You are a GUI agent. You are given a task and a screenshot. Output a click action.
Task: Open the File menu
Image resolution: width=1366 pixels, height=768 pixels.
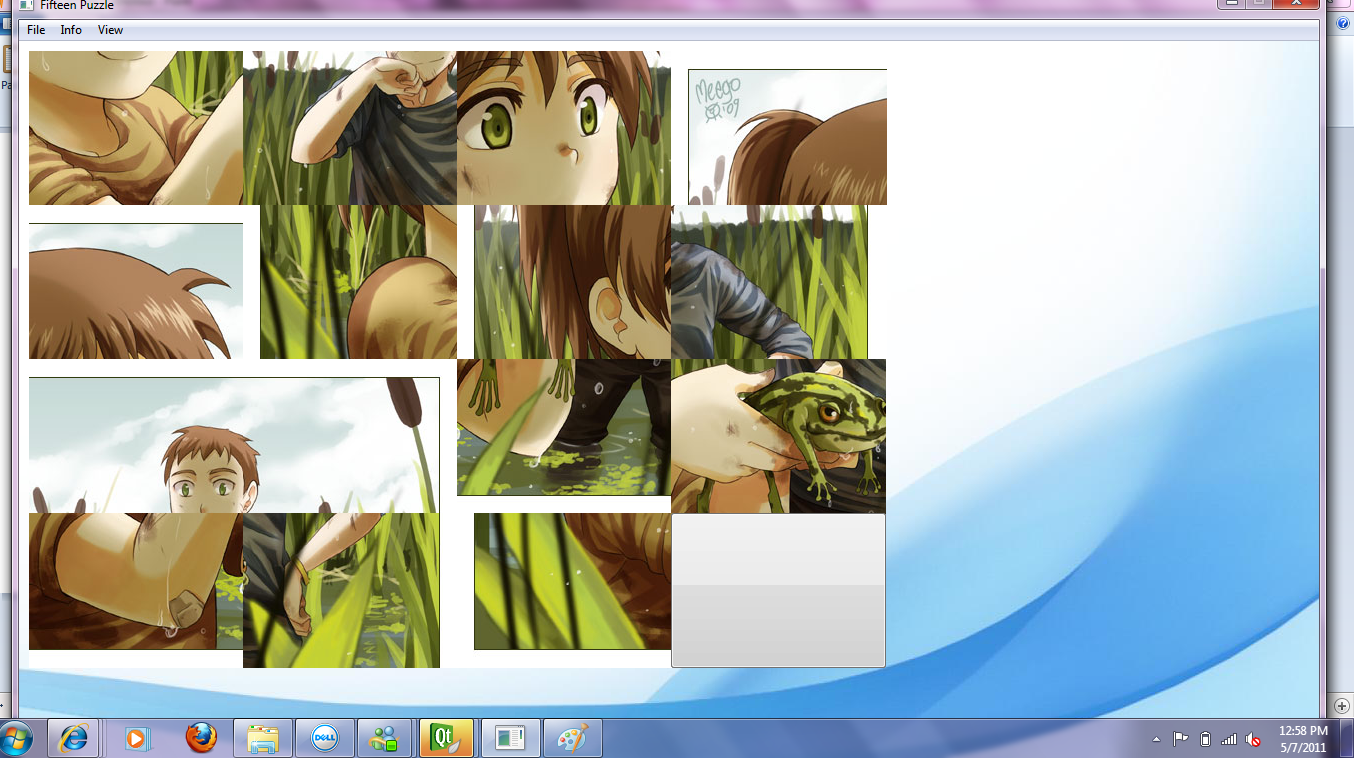click(x=36, y=30)
